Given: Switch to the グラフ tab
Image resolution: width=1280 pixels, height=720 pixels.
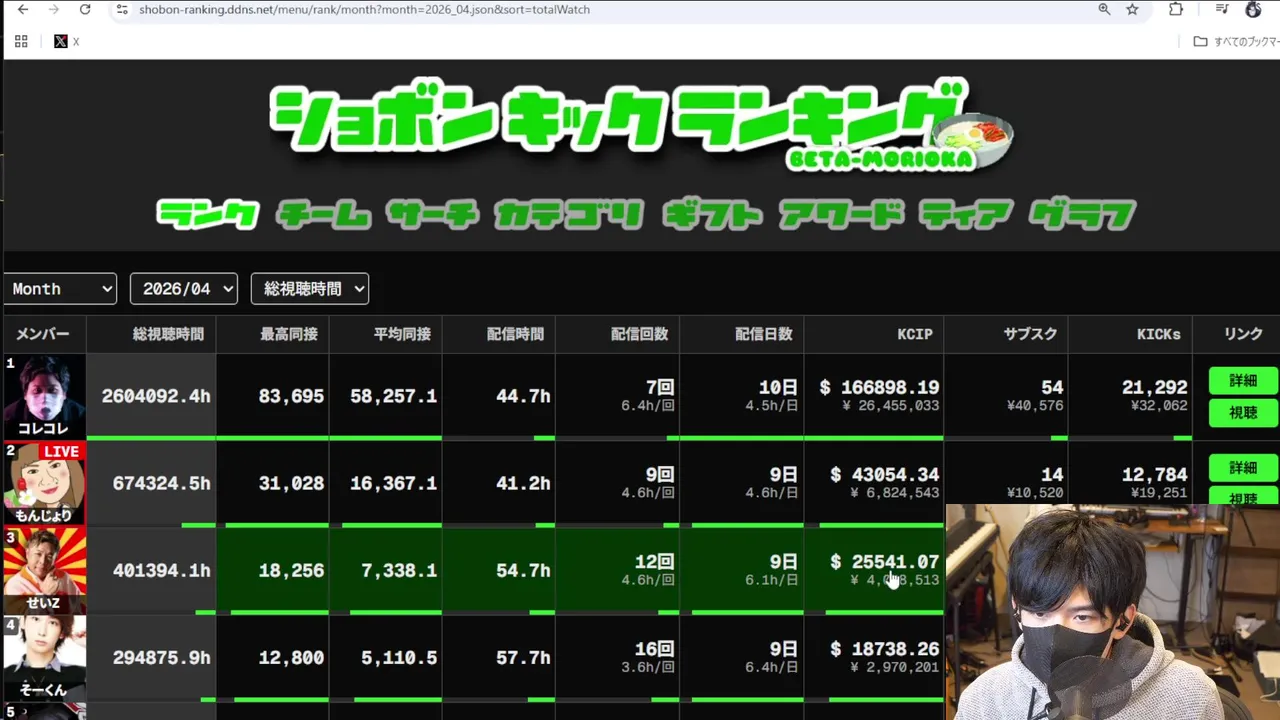Looking at the screenshot, I should pos(1082,214).
